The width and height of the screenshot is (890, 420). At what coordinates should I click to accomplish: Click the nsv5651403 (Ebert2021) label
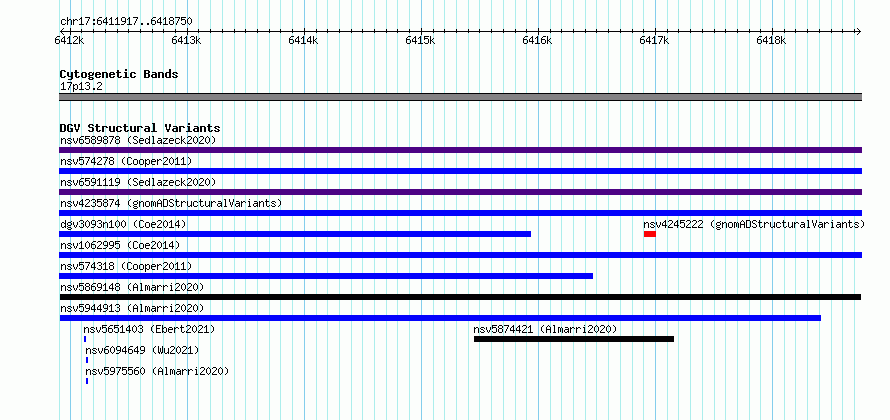149,329
